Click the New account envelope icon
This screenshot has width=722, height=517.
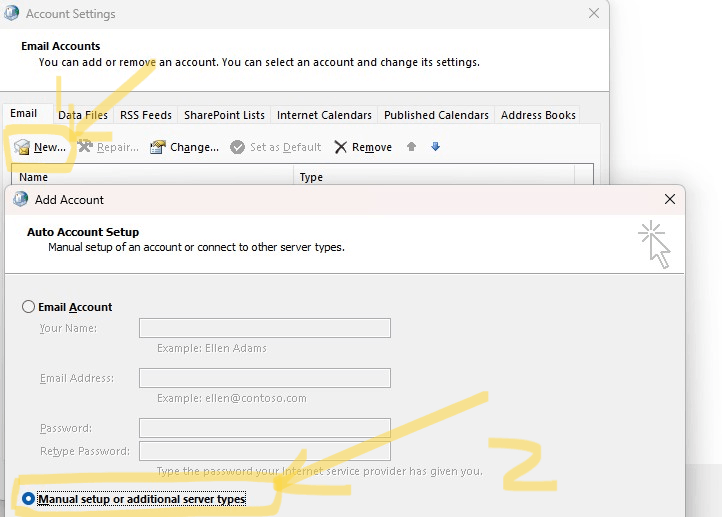[x=22, y=147]
